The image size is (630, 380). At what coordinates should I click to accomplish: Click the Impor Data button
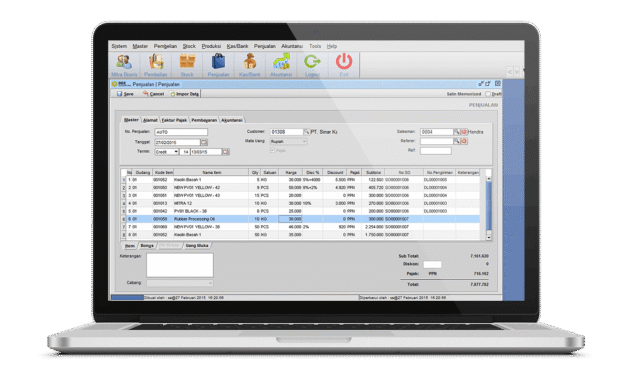184,94
